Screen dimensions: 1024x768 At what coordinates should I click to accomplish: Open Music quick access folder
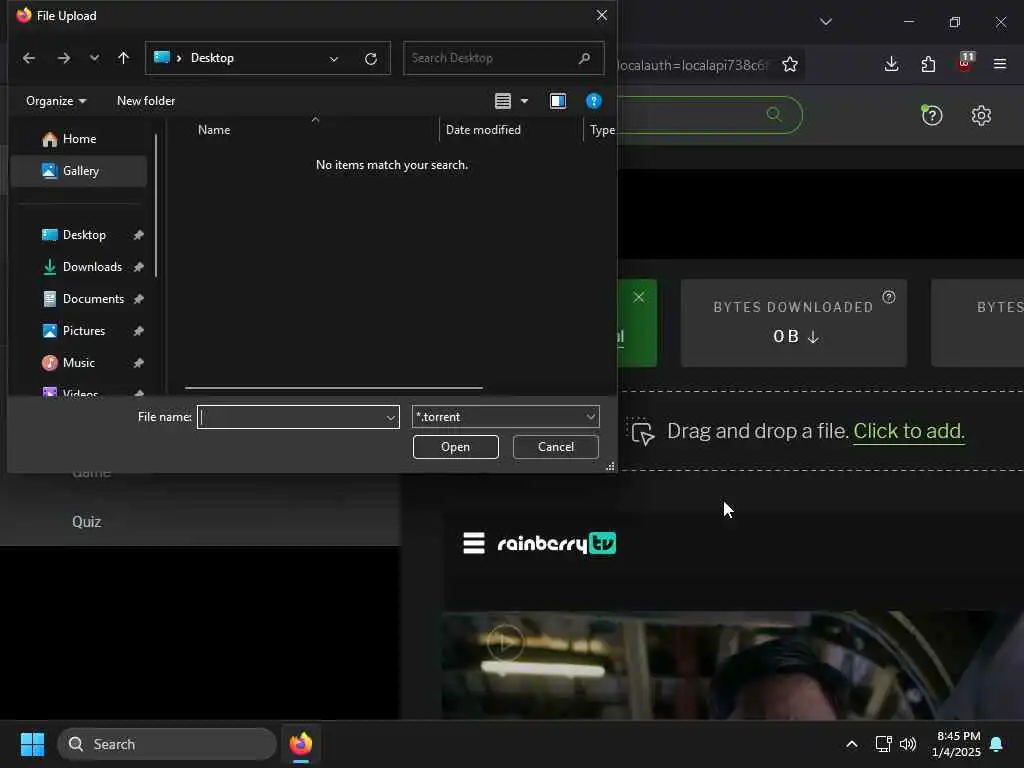78,362
